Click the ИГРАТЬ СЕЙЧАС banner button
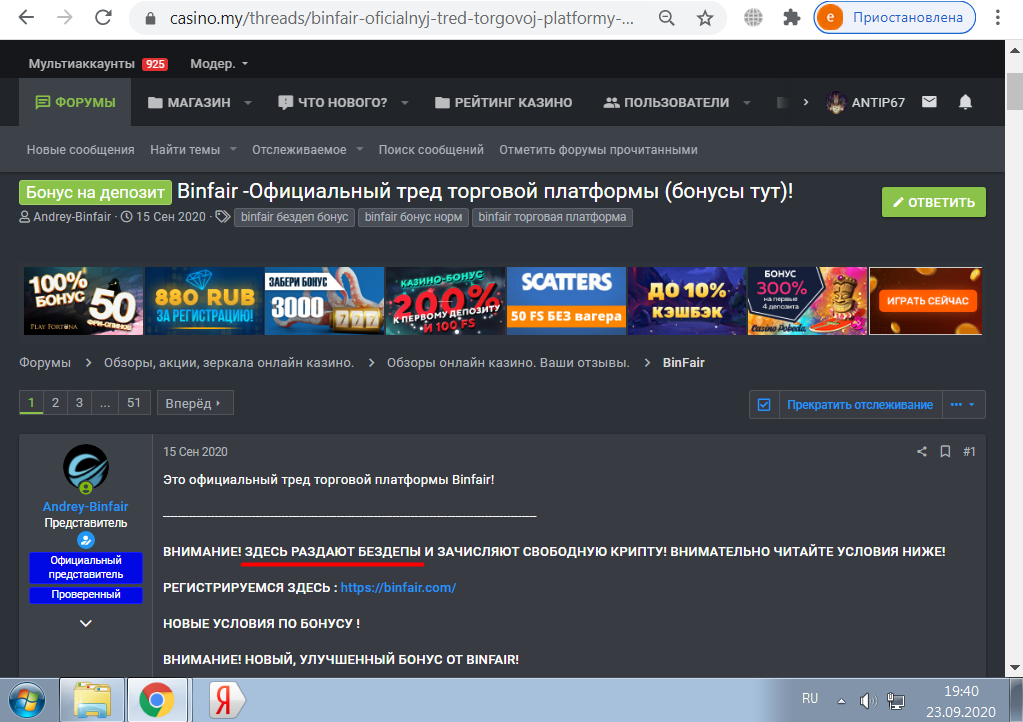The height and width of the screenshot is (722, 1023). pyautogui.click(x=926, y=301)
